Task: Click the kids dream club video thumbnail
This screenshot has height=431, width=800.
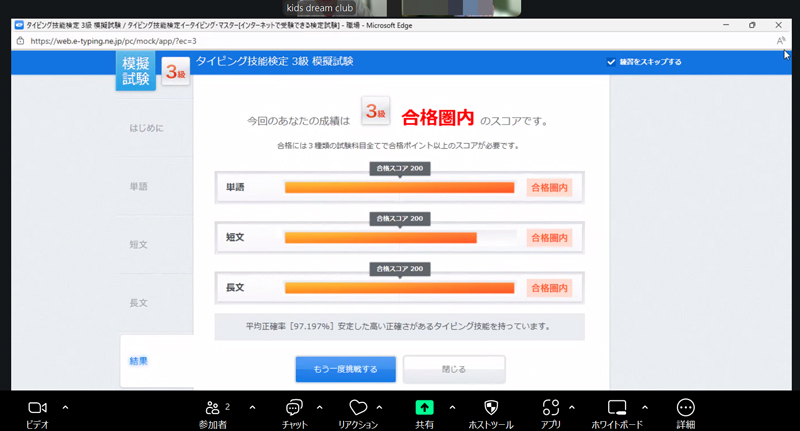Action: click(x=335, y=8)
